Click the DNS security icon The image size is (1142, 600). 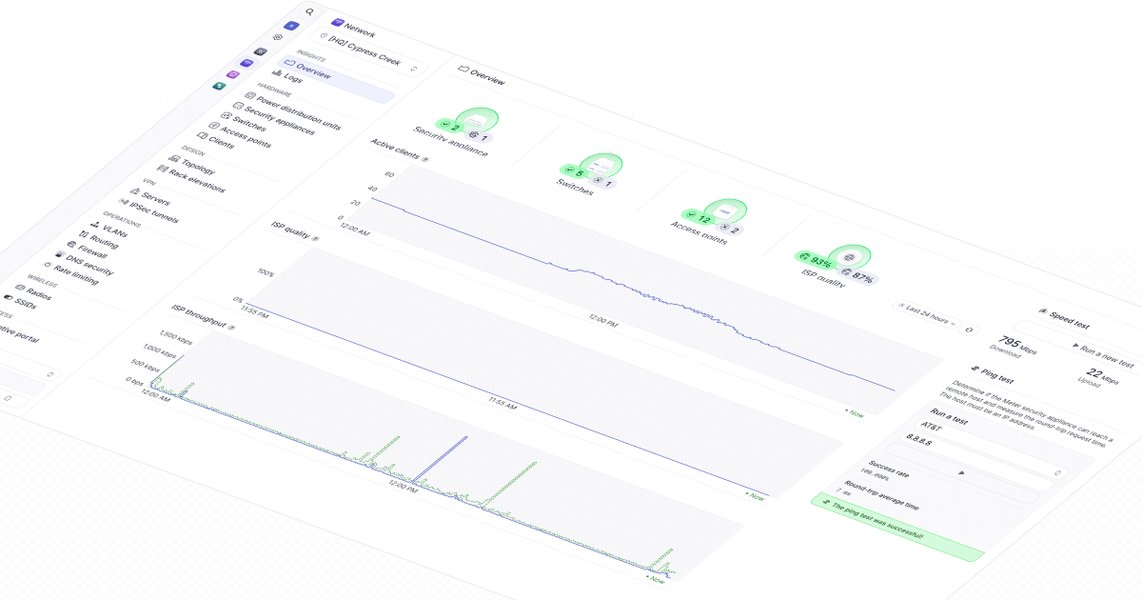tap(59, 255)
